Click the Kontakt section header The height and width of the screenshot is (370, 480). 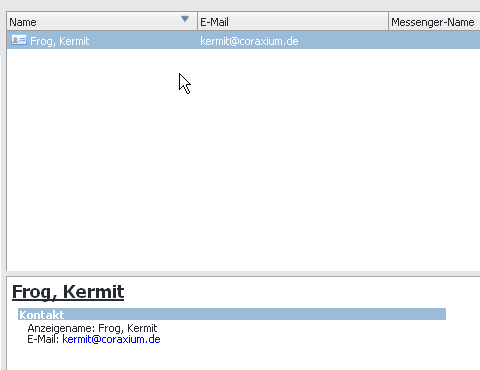click(232, 314)
